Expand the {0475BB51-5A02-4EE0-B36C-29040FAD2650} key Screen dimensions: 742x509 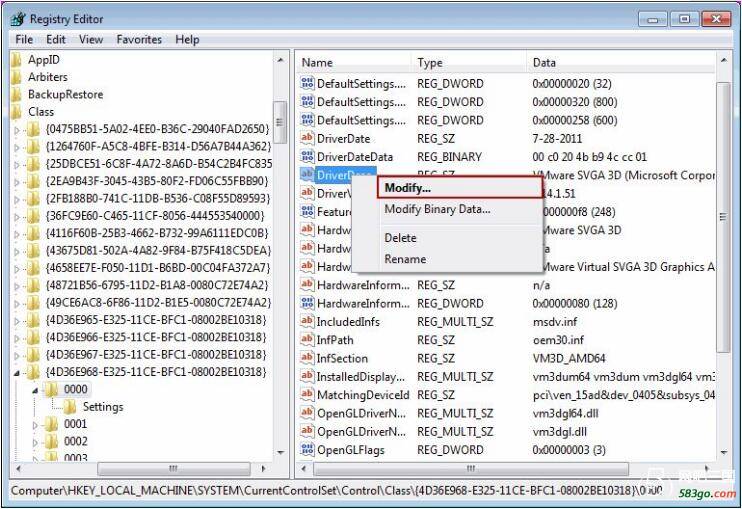[x=17, y=130]
